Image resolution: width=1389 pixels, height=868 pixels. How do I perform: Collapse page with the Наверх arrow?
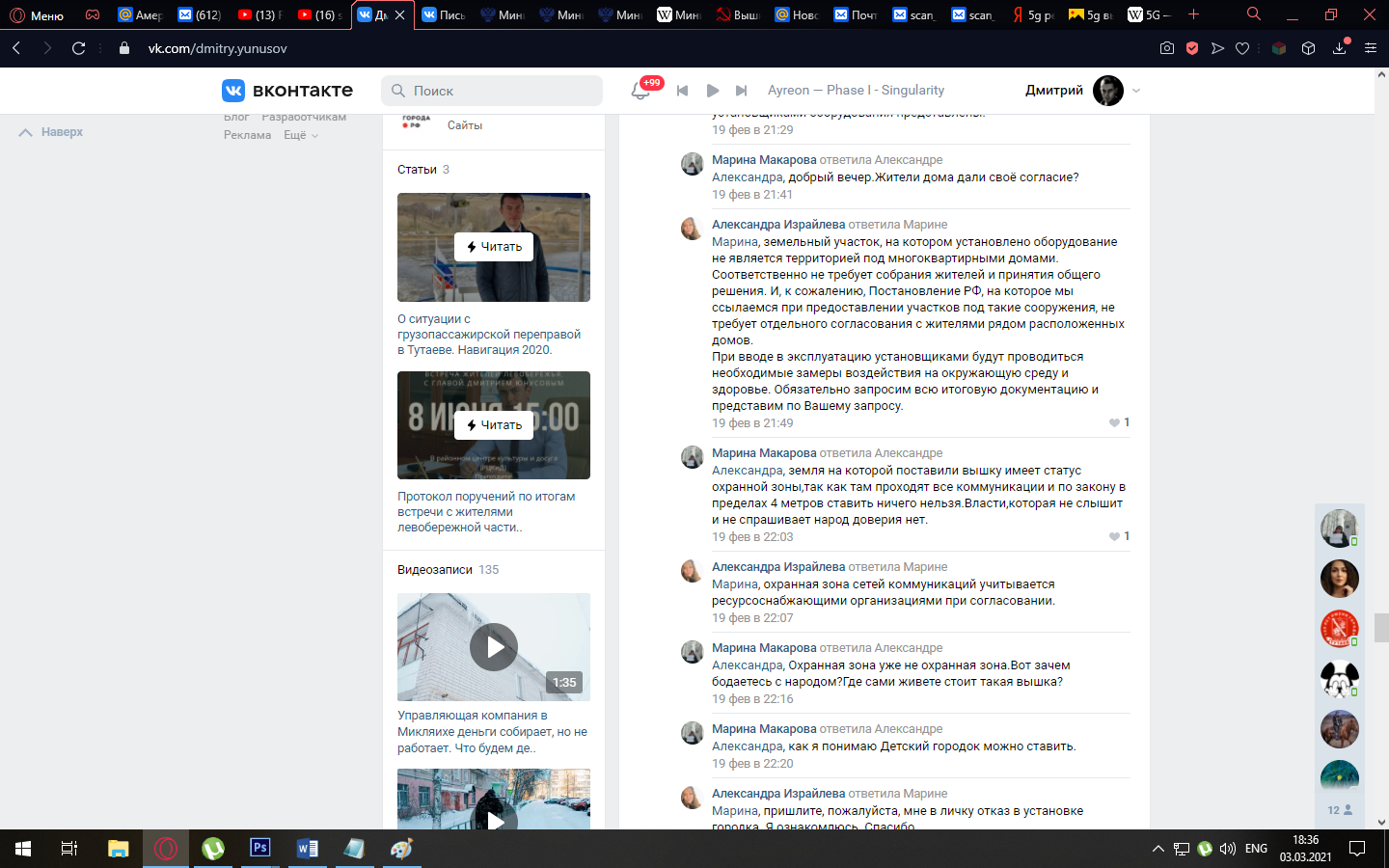point(51,132)
